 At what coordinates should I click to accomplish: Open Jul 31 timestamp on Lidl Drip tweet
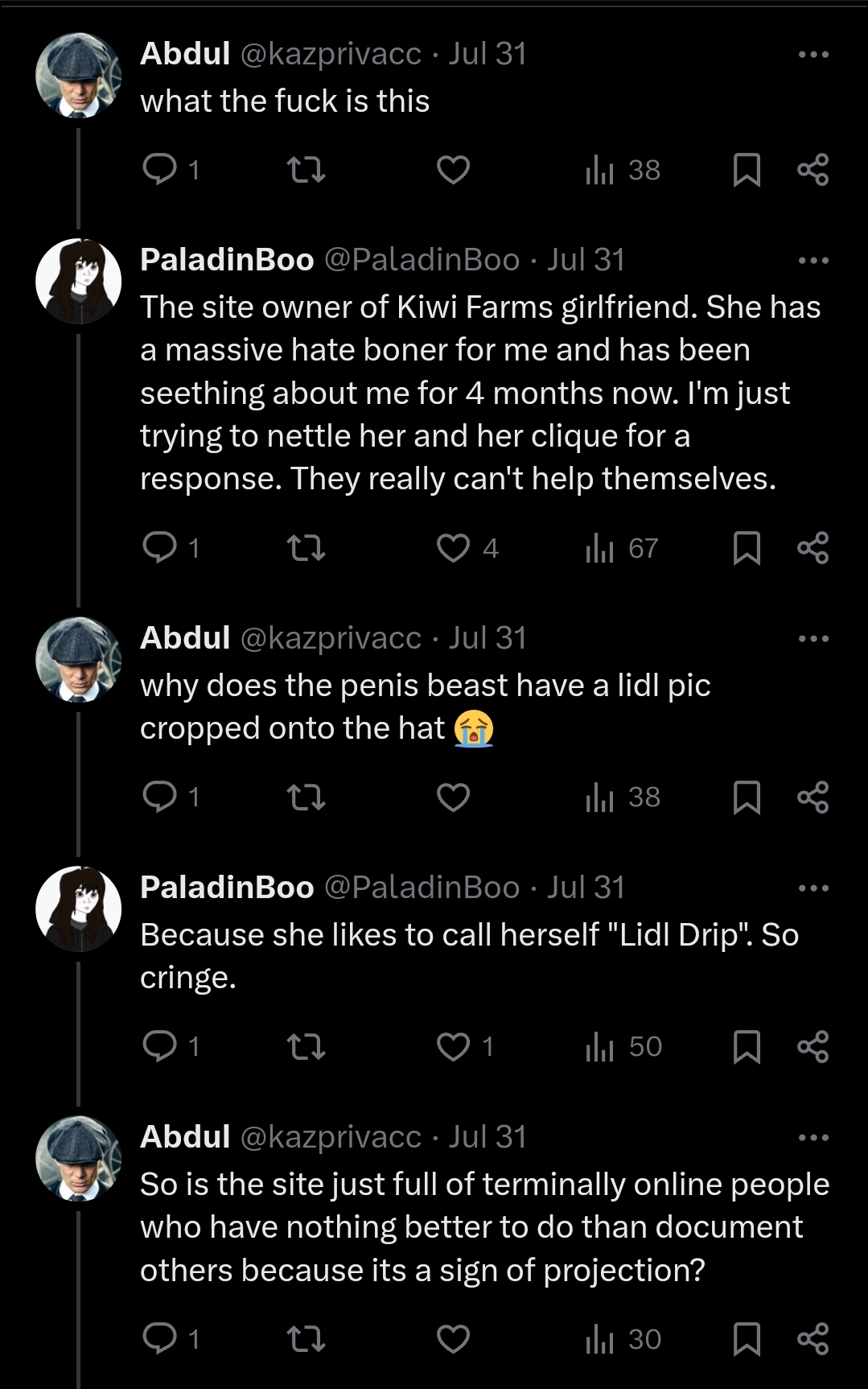(586, 888)
